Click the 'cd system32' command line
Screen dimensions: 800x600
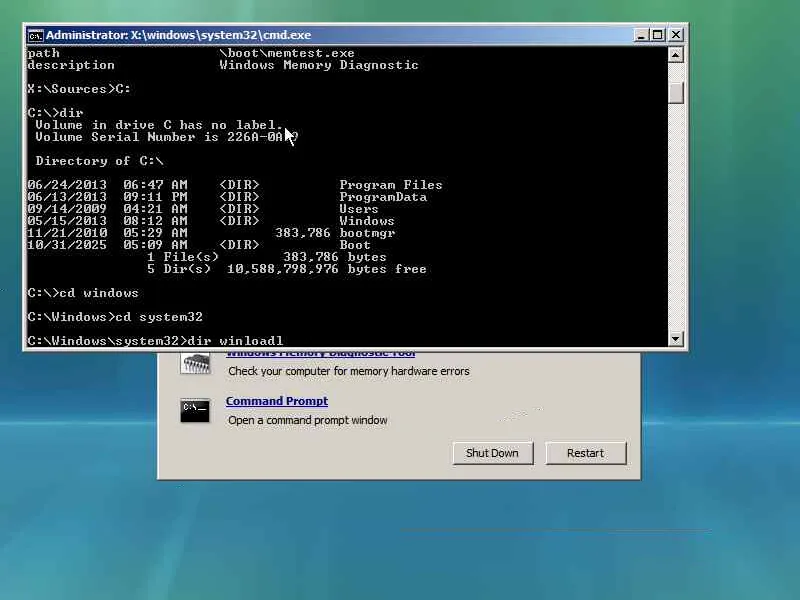[115, 317]
